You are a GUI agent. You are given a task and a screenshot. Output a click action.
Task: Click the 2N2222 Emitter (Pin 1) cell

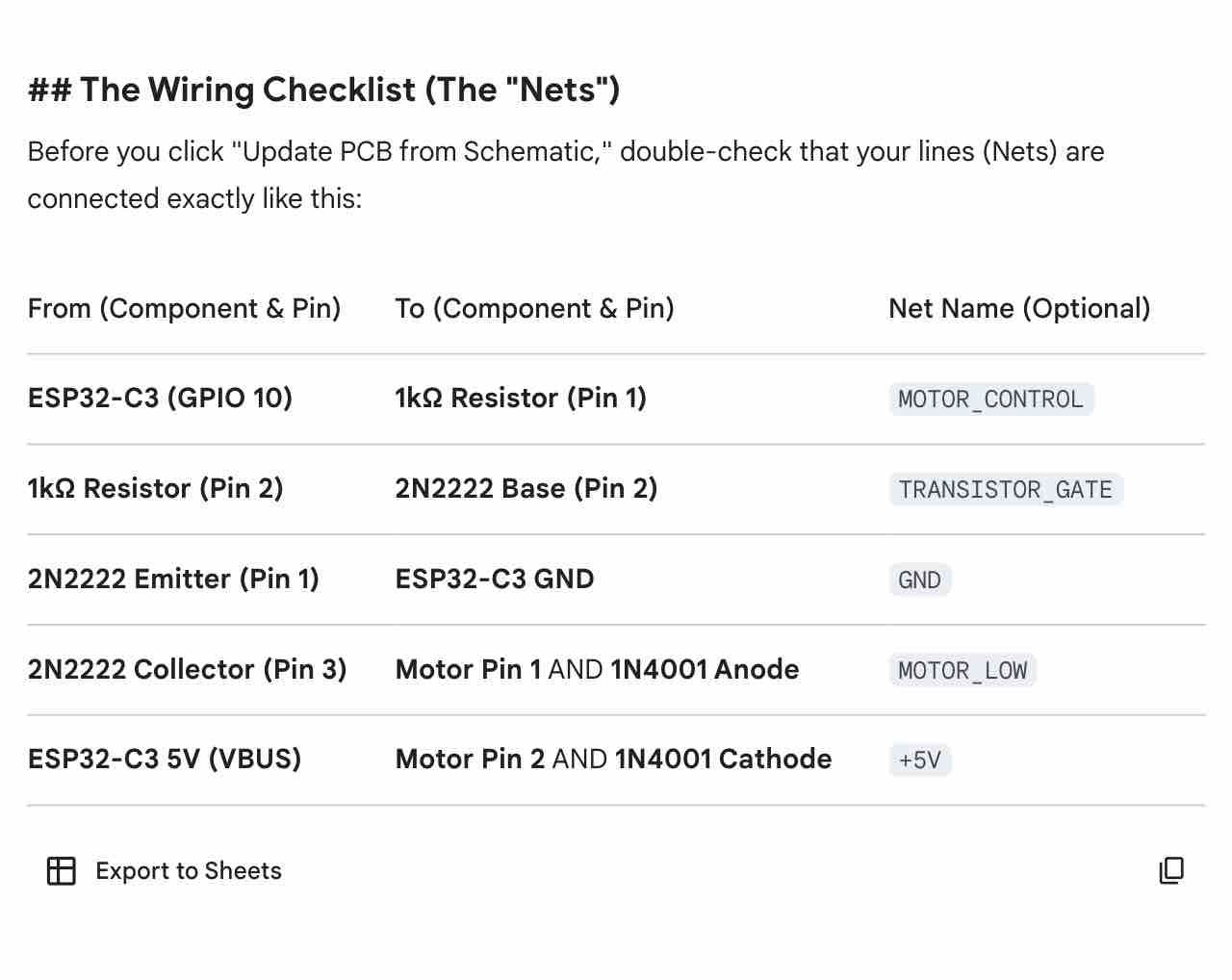173,579
